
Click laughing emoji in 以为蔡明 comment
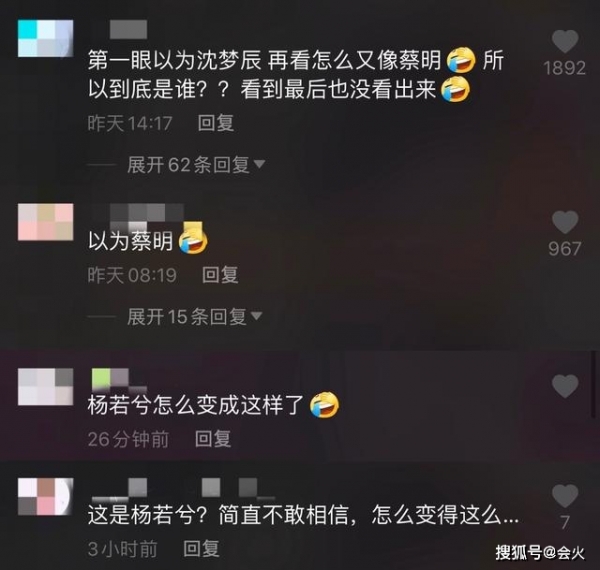[194, 240]
